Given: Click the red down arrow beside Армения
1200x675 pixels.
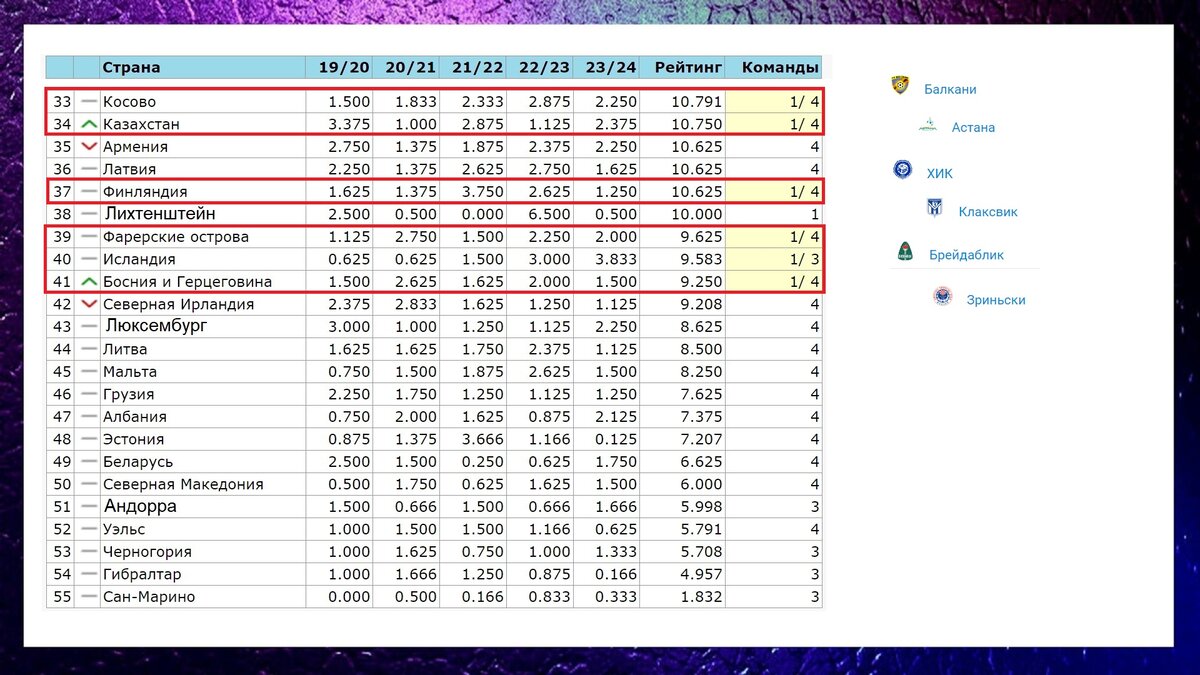Looking at the screenshot, I should pyautogui.click(x=89, y=147).
